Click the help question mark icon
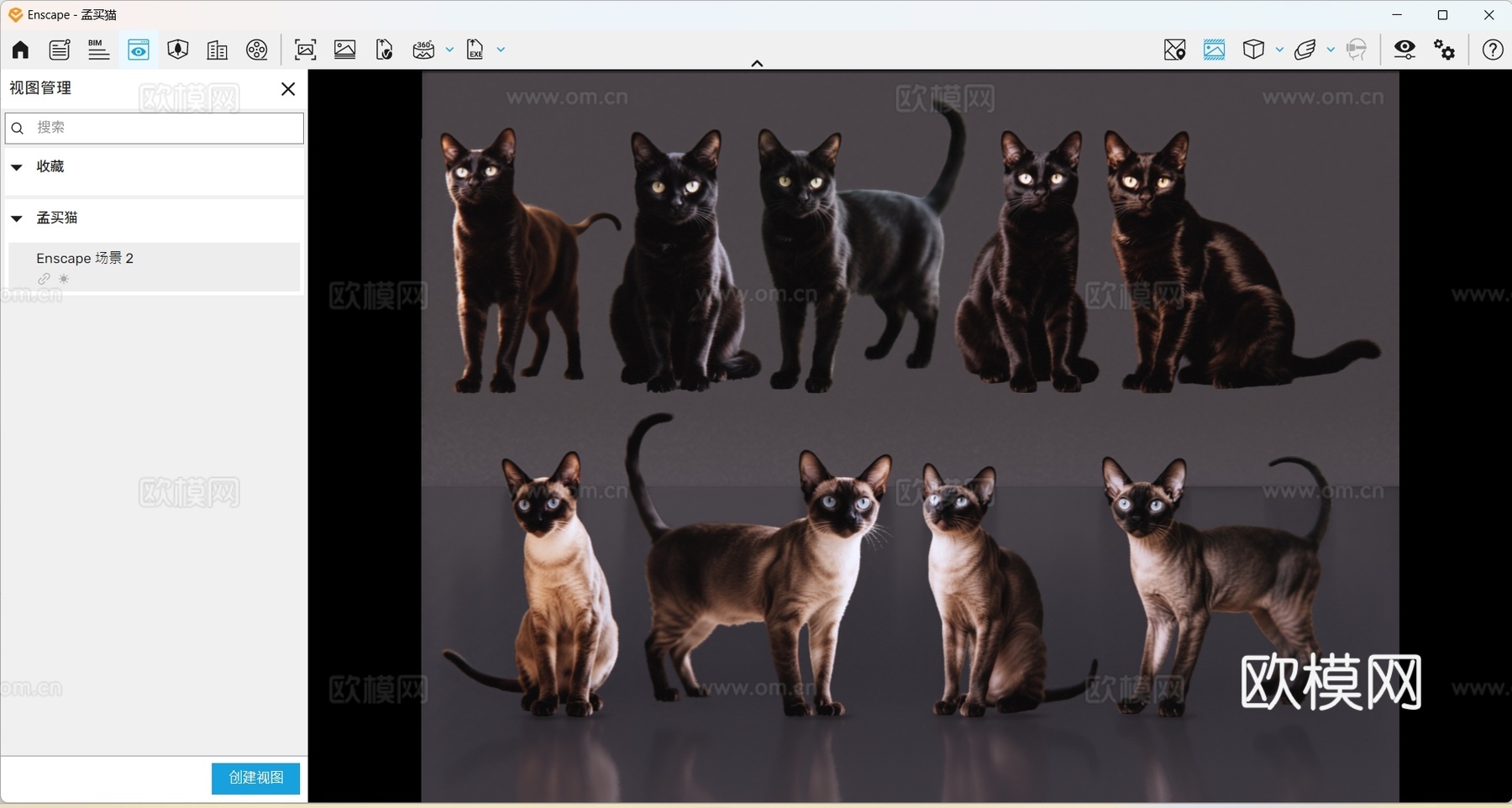This screenshot has width=1512, height=808. 1493,50
